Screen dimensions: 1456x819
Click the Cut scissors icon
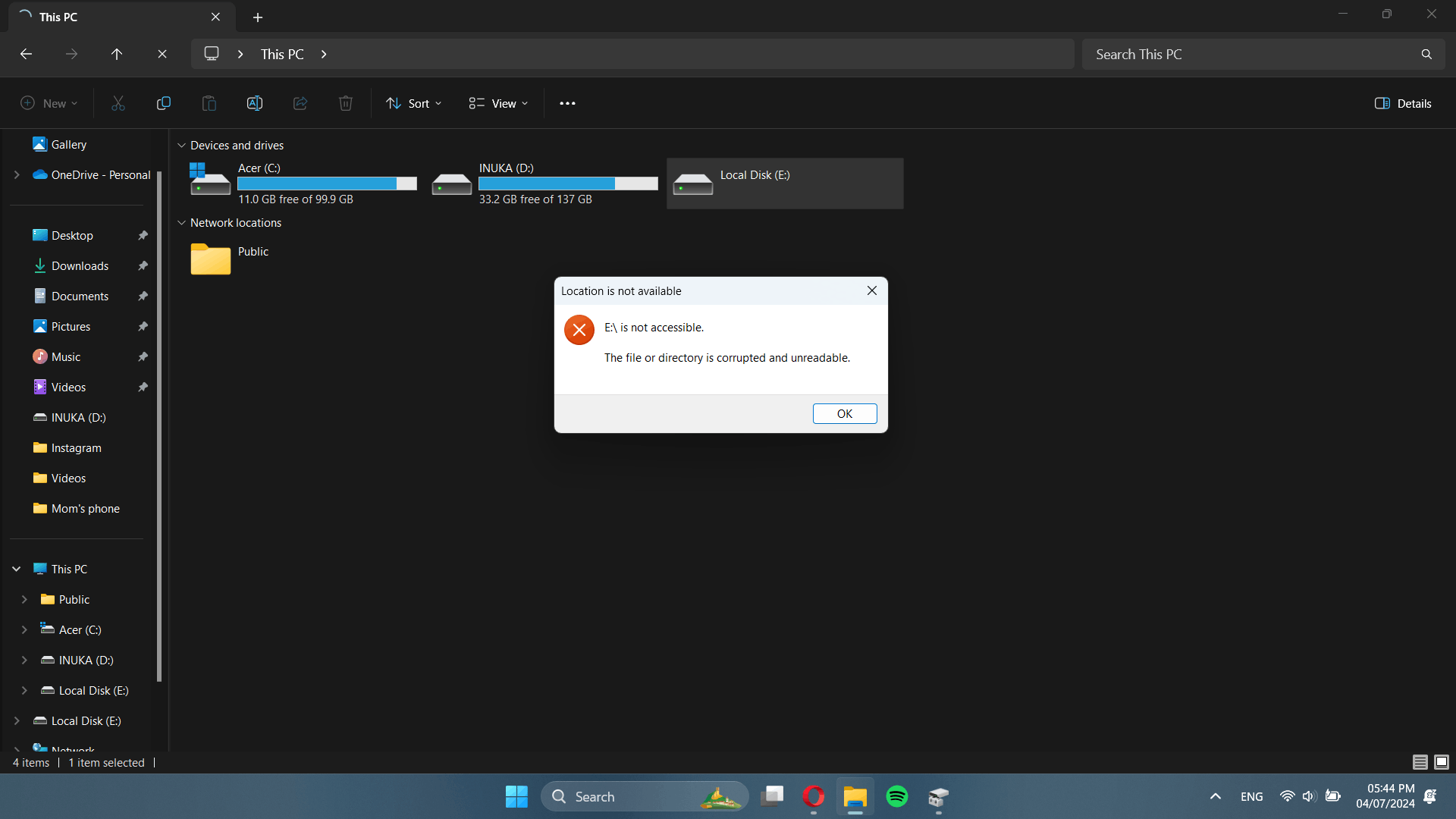[118, 103]
